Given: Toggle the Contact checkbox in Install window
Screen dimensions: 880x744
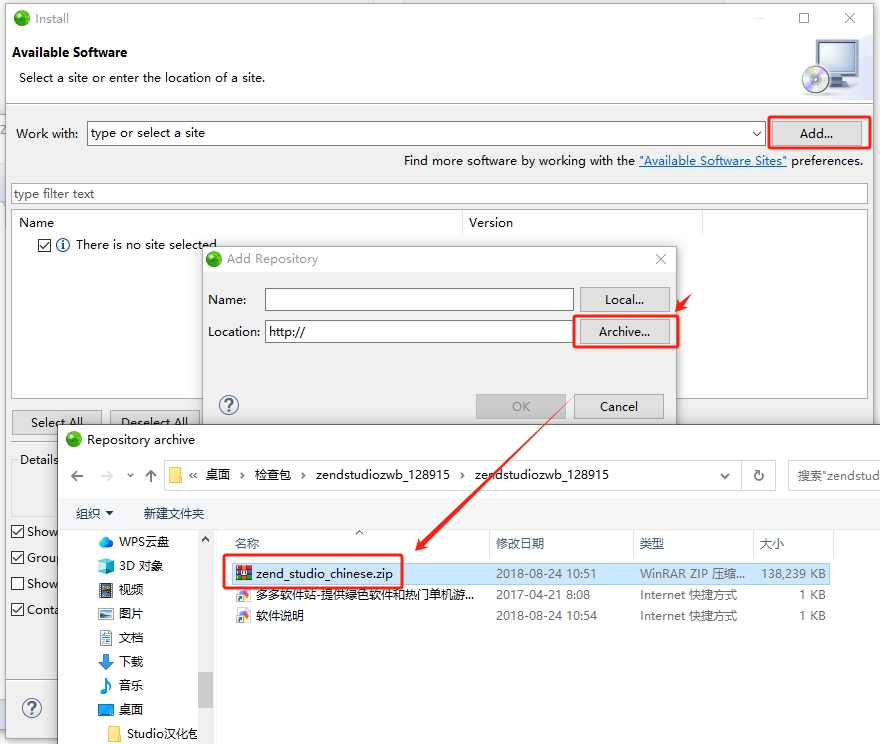Looking at the screenshot, I should pyautogui.click(x=18, y=609).
